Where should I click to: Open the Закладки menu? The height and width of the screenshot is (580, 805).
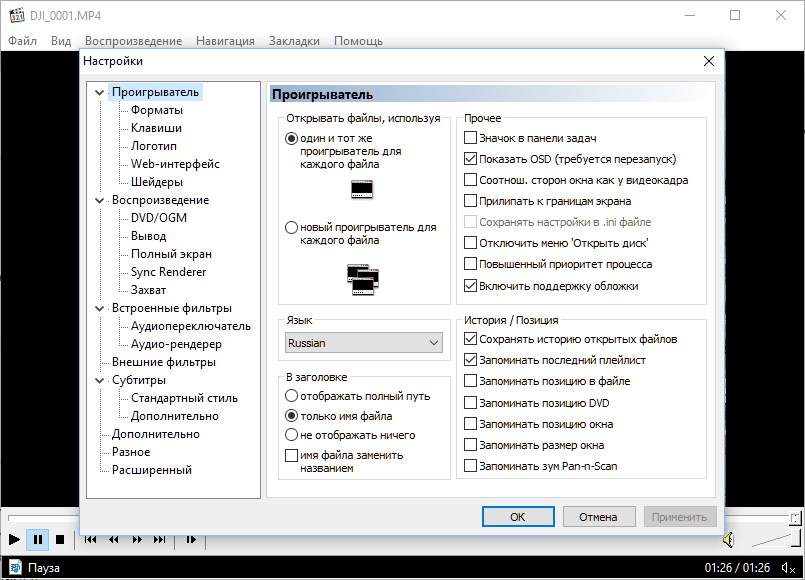[294, 41]
